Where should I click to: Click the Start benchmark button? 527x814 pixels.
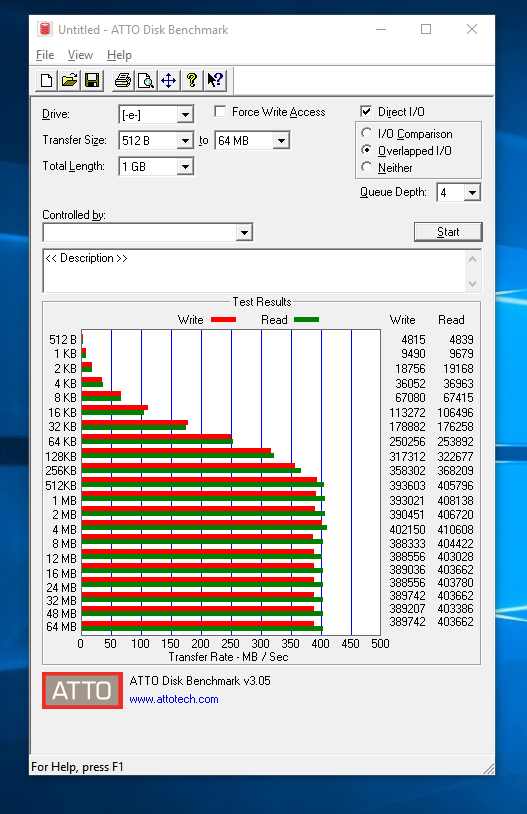click(448, 232)
